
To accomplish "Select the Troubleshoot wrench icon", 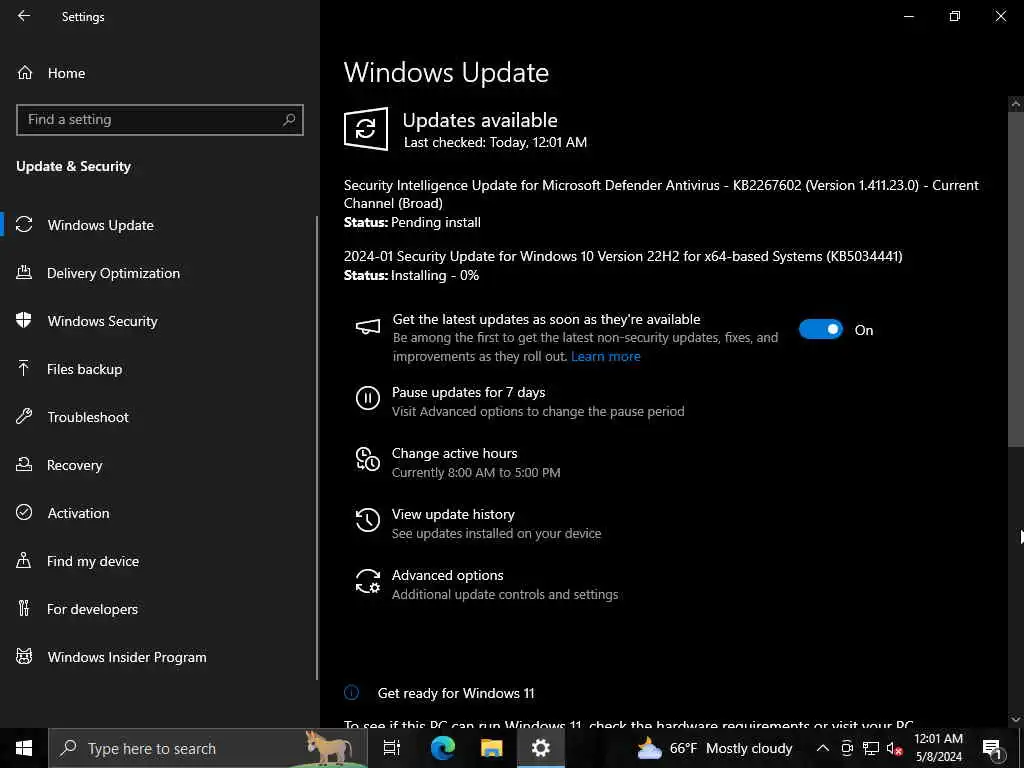I will pyautogui.click(x=24, y=417).
